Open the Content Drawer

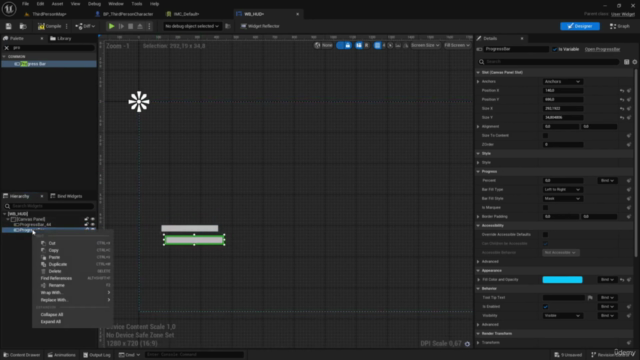coord(22,355)
